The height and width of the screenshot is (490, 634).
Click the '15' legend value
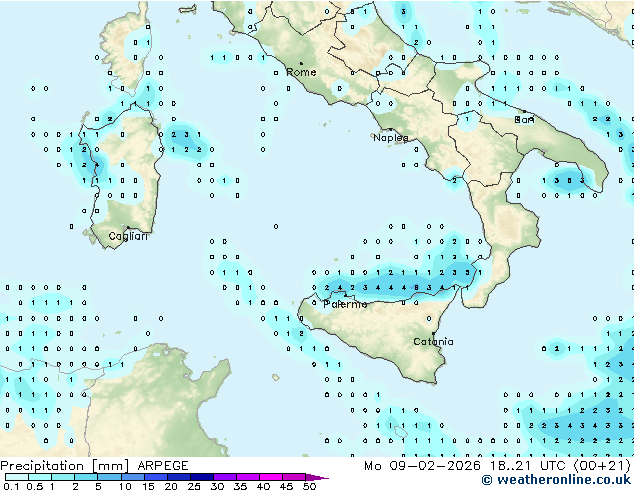[x=148, y=486]
